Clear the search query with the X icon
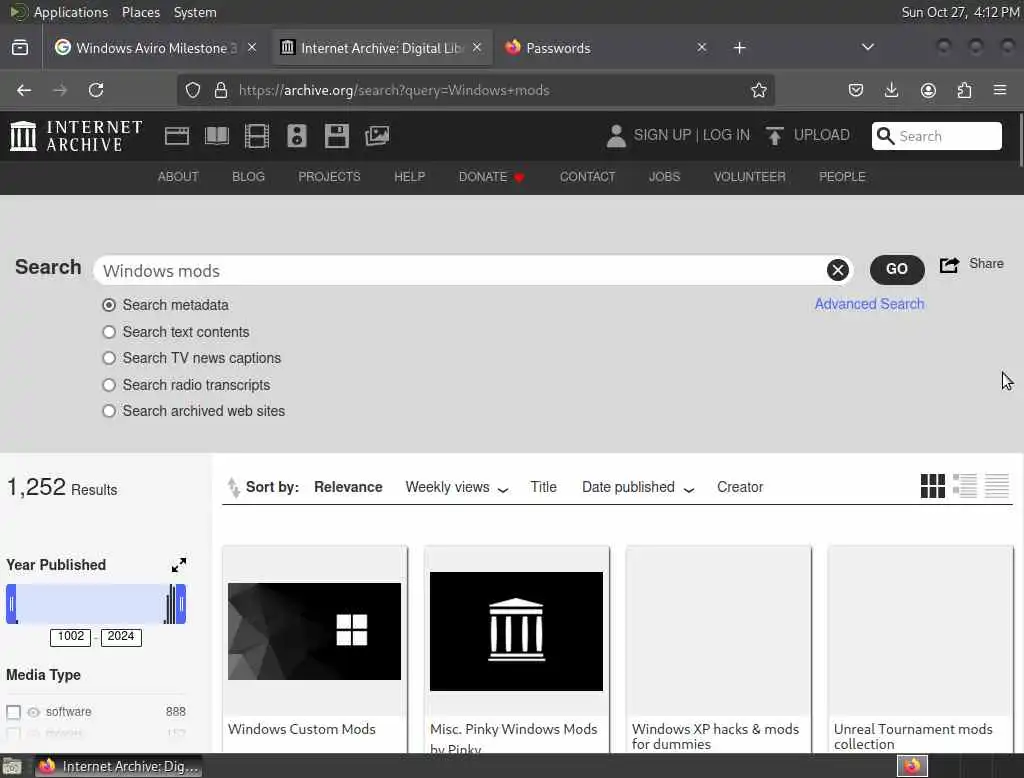Viewport: 1024px width, 778px height. click(838, 270)
